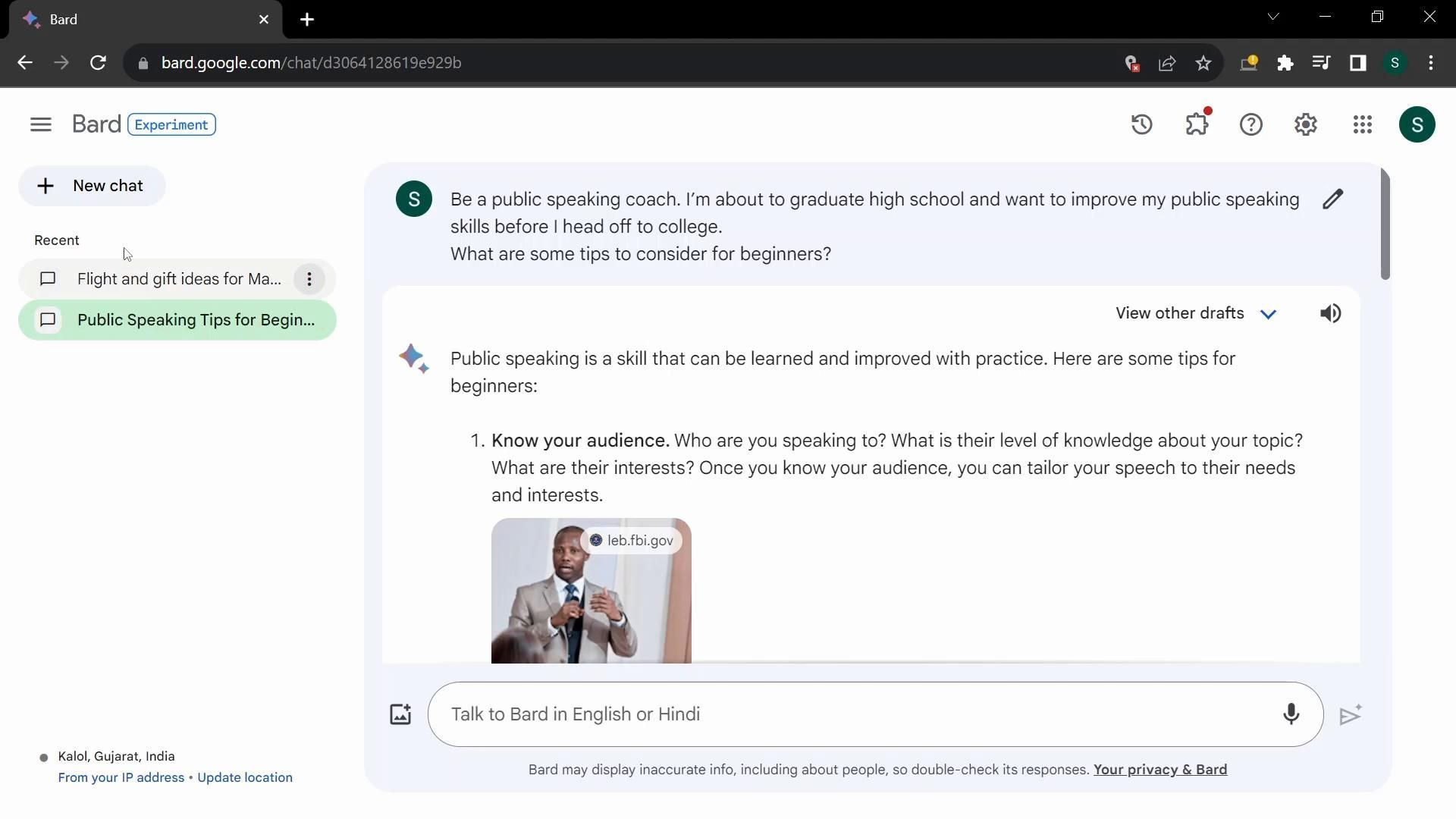The height and width of the screenshot is (819, 1456).
Task: Open Update location link
Action: pyautogui.click(x=244, y=777)
